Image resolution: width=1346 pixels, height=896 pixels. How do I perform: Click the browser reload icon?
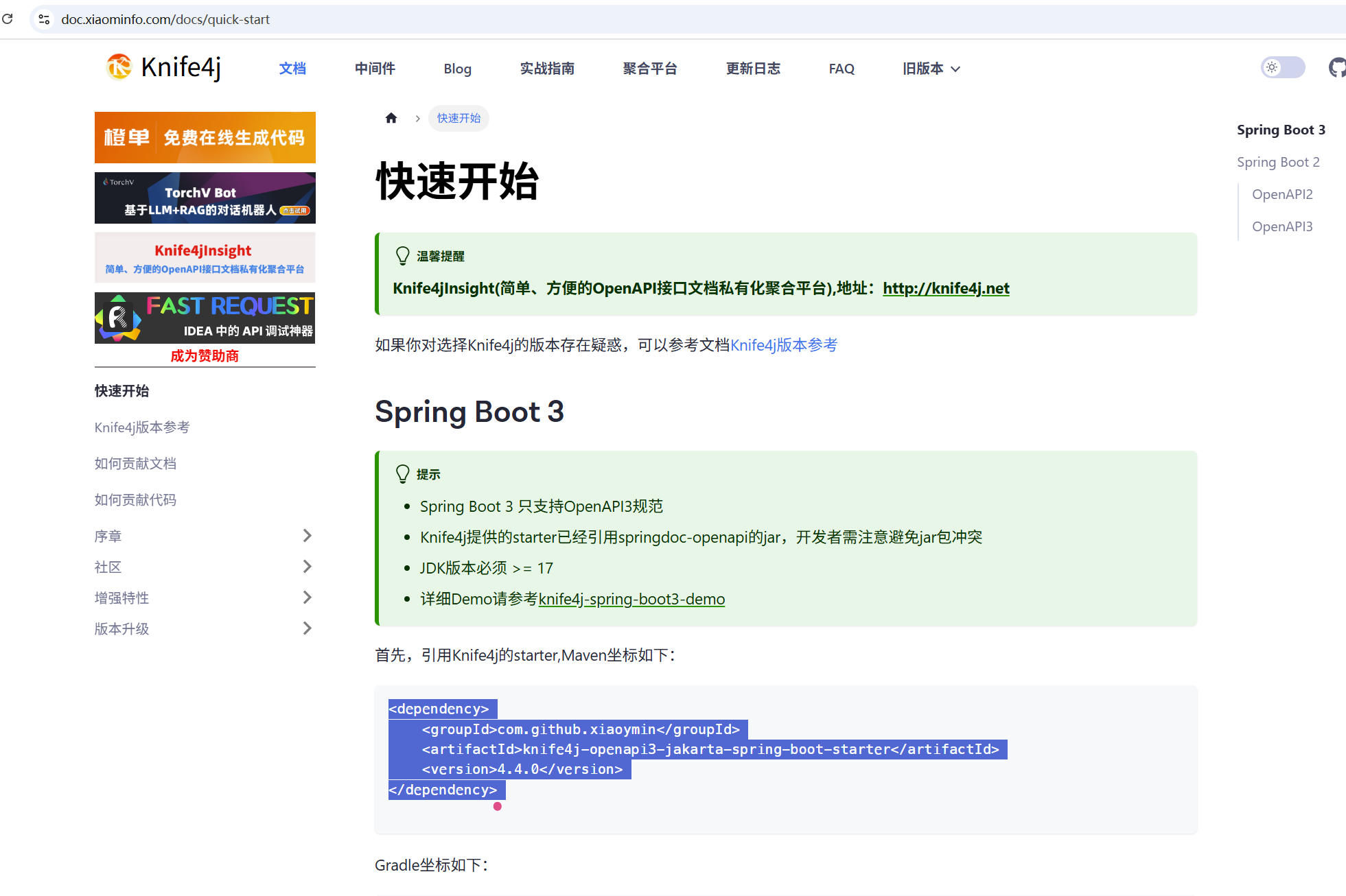click(x=8, y=19)
